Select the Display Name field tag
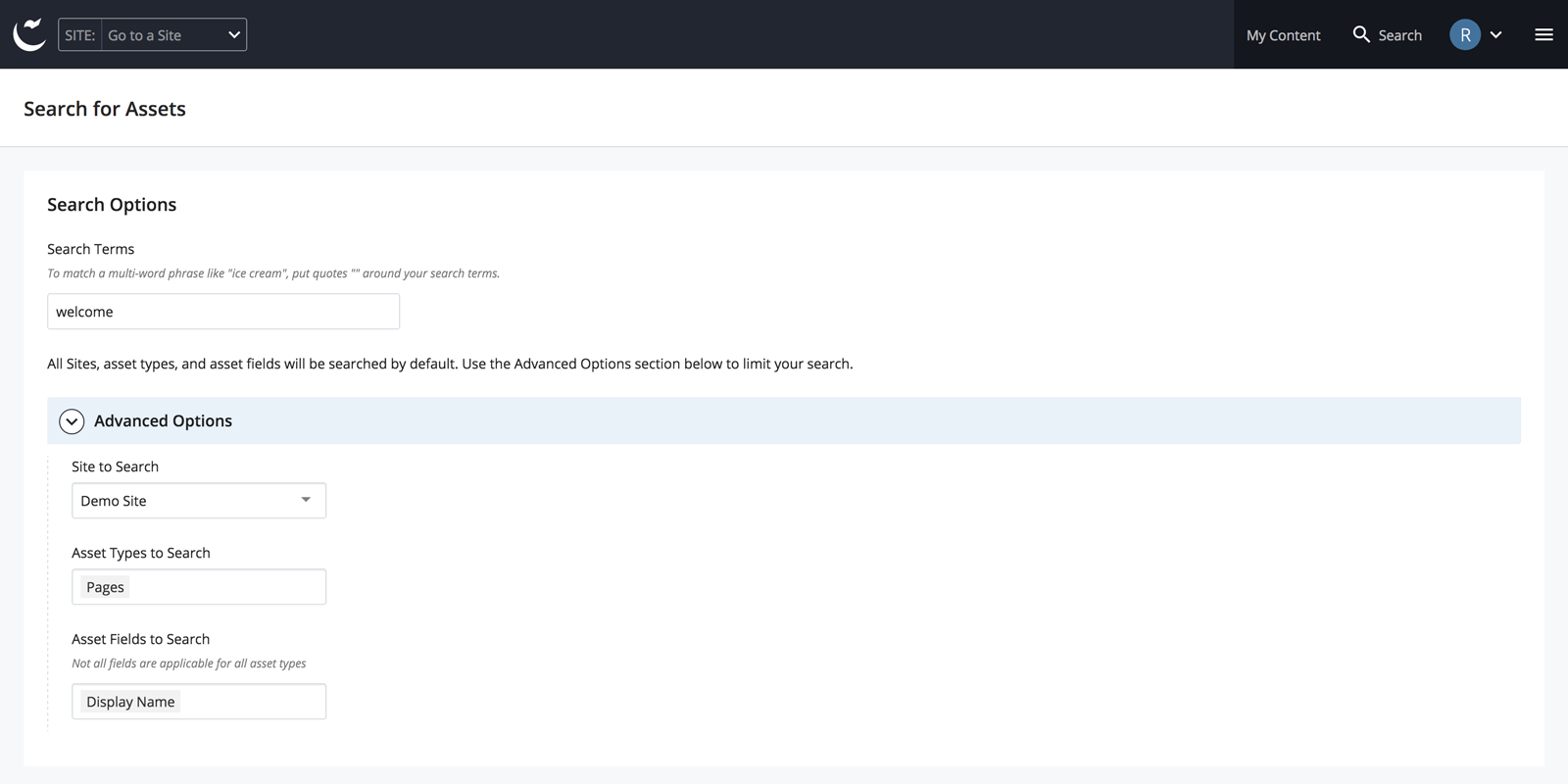Image resolution: width=1568 pixels, height=784 pixels. [x=130, y=702]
